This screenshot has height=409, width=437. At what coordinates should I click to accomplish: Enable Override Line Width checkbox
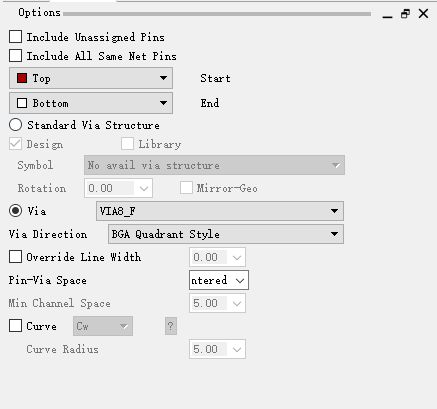pyautogui.click(x=15, y=257)
